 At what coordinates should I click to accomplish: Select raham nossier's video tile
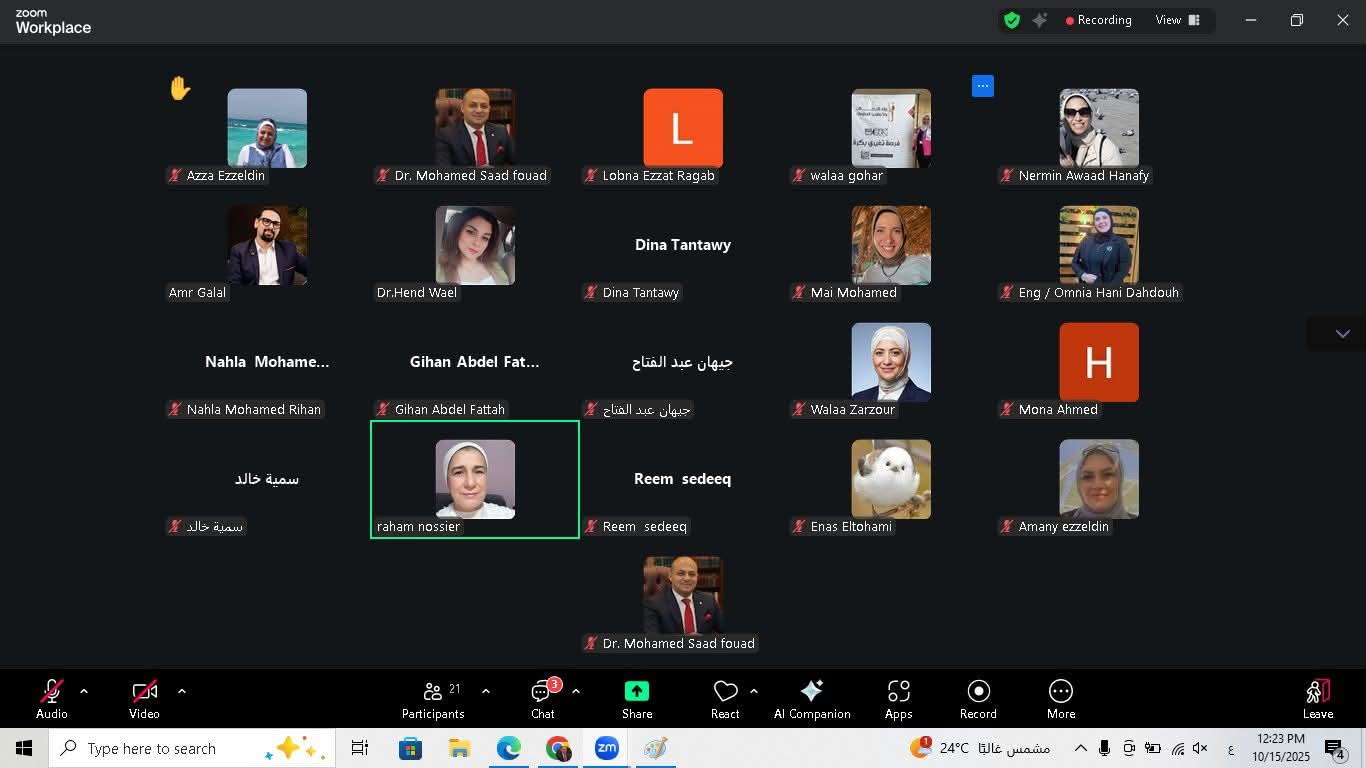tap(474, 478)
